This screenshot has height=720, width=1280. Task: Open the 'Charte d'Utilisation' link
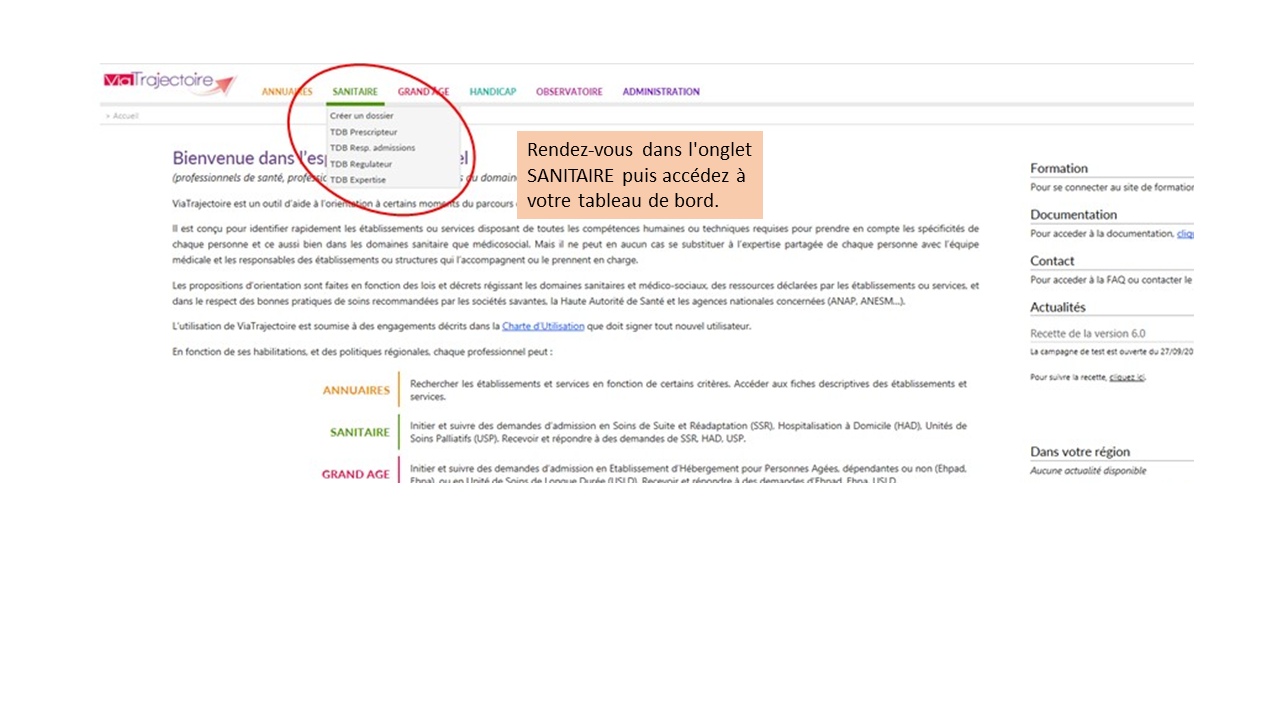tap(543, 326)
